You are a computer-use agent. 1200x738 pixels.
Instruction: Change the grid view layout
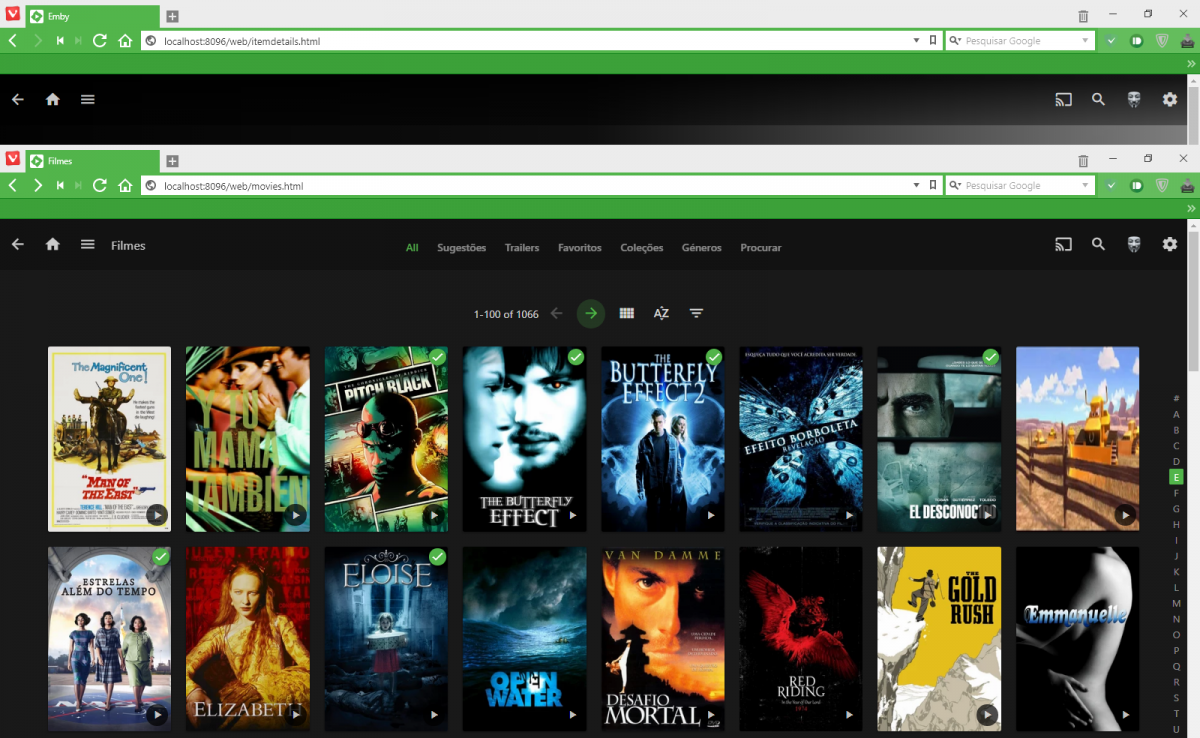pos(627,313)
